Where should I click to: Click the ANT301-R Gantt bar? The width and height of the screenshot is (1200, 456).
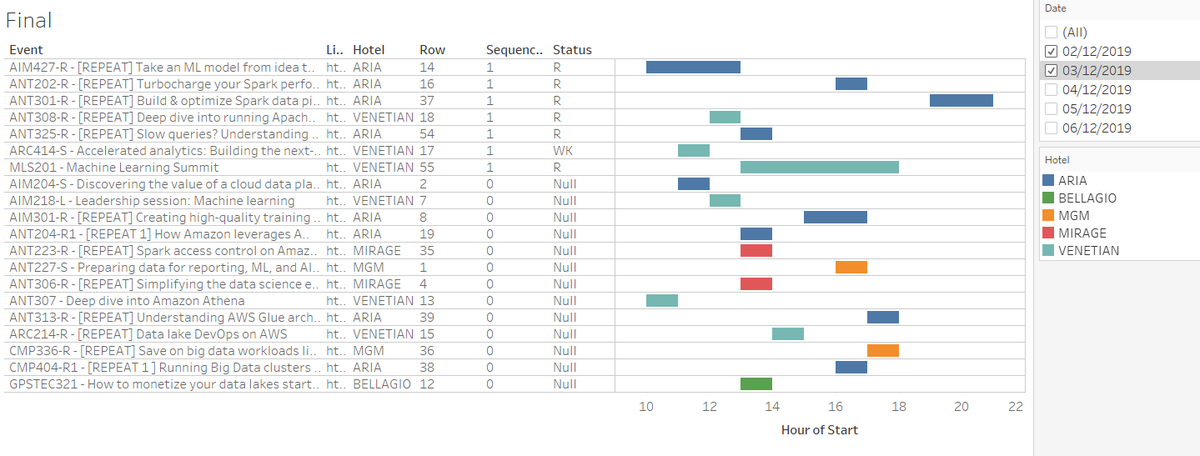coord(961,100)
